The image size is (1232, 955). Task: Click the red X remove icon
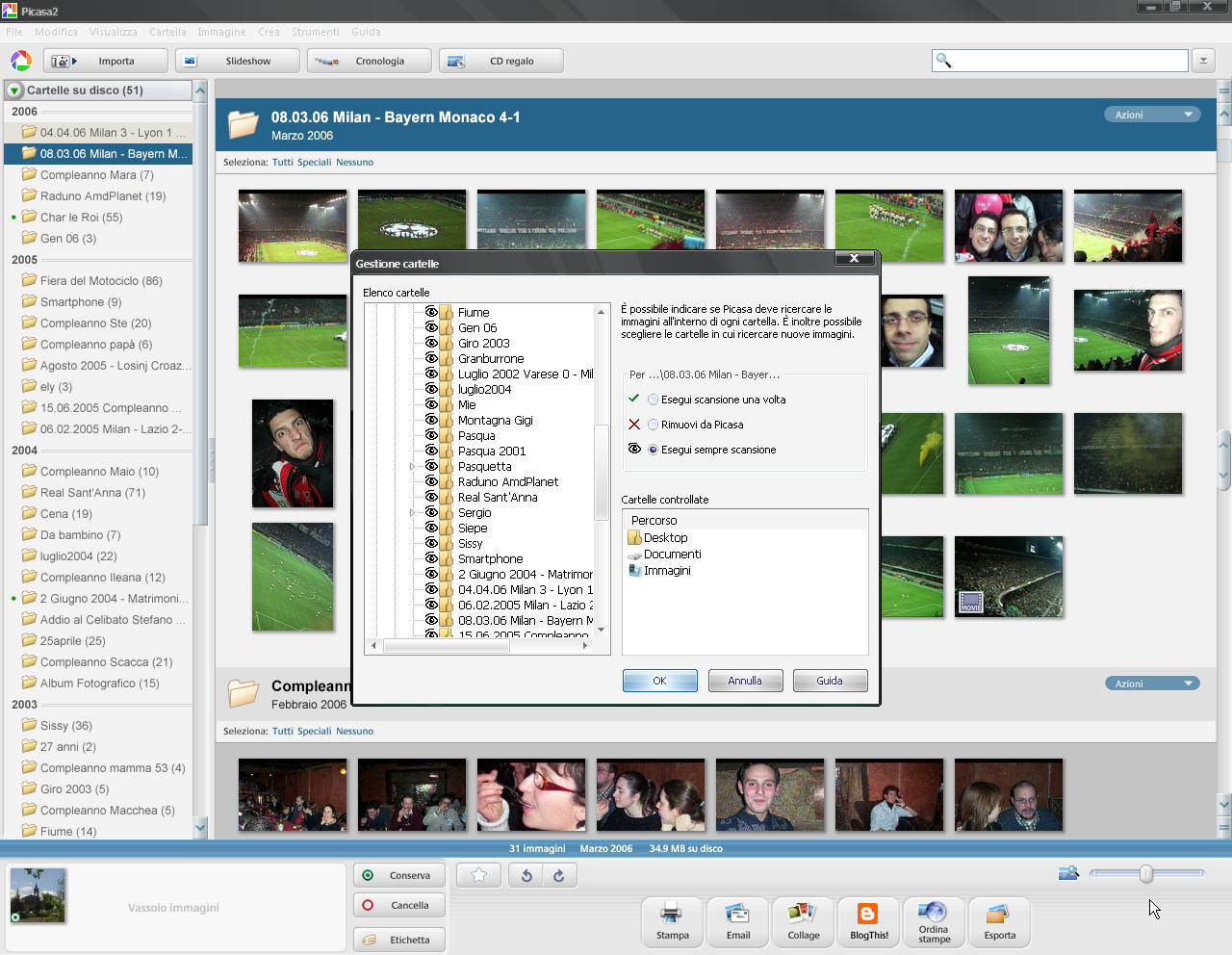click(633, 424)
